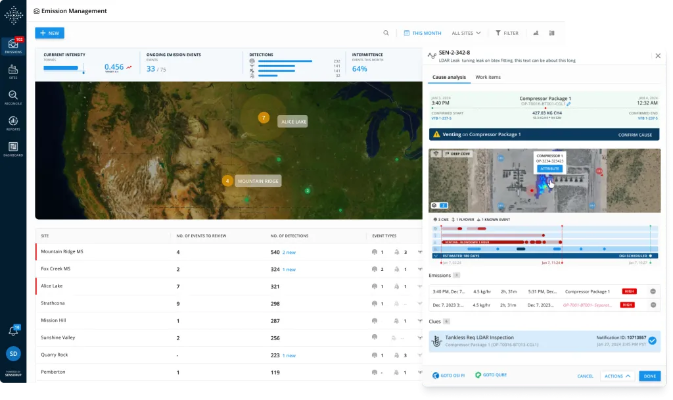Screen dimensions: 673x400
Task: Open the Emissions section in the sidebar
Action: coord(13,45)
